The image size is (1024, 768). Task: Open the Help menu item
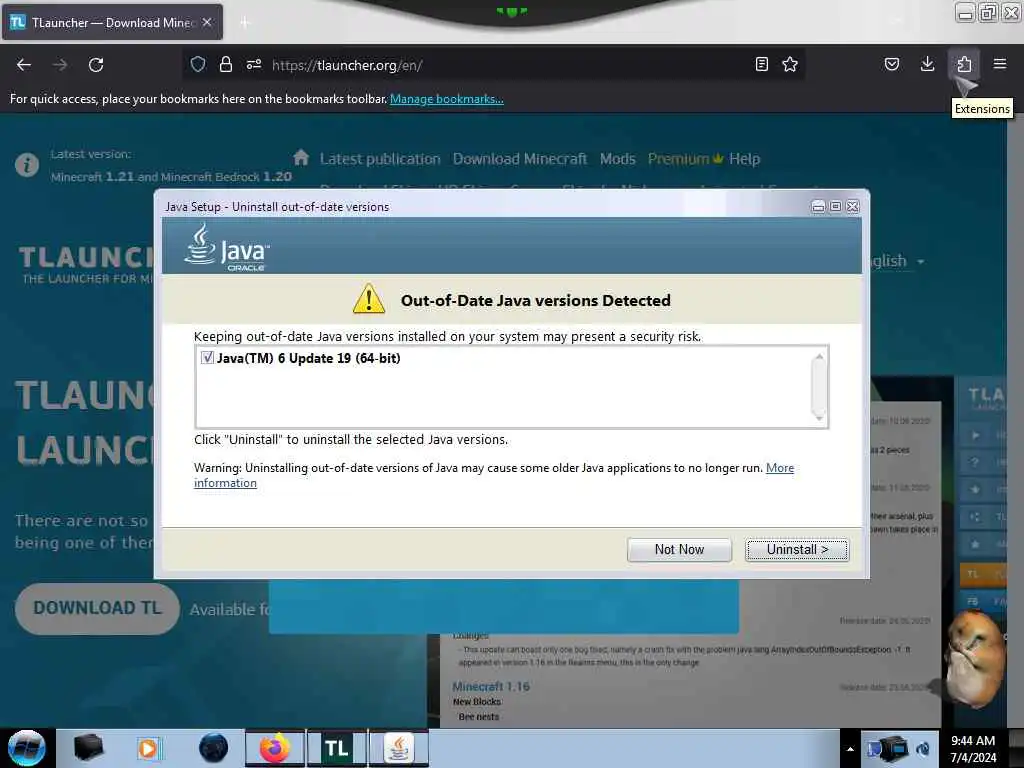pos(744,159)
